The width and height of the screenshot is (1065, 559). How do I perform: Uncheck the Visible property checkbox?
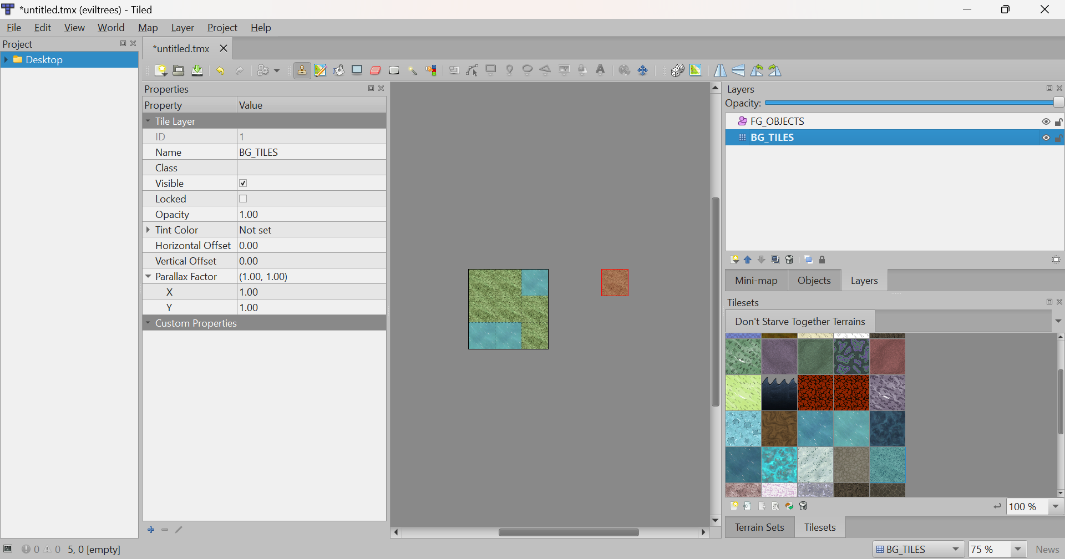[x=243, y=184]
